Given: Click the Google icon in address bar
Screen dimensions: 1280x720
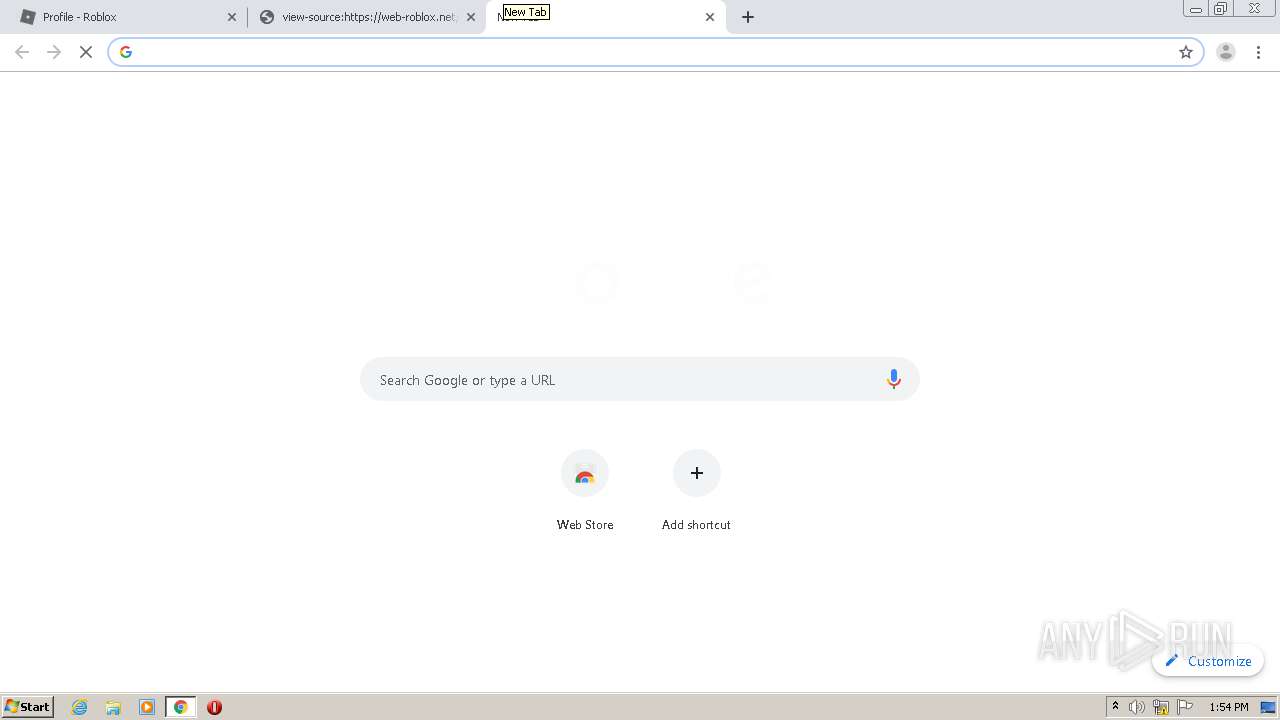Looking at the screenshot, I should tap(125, 52).
